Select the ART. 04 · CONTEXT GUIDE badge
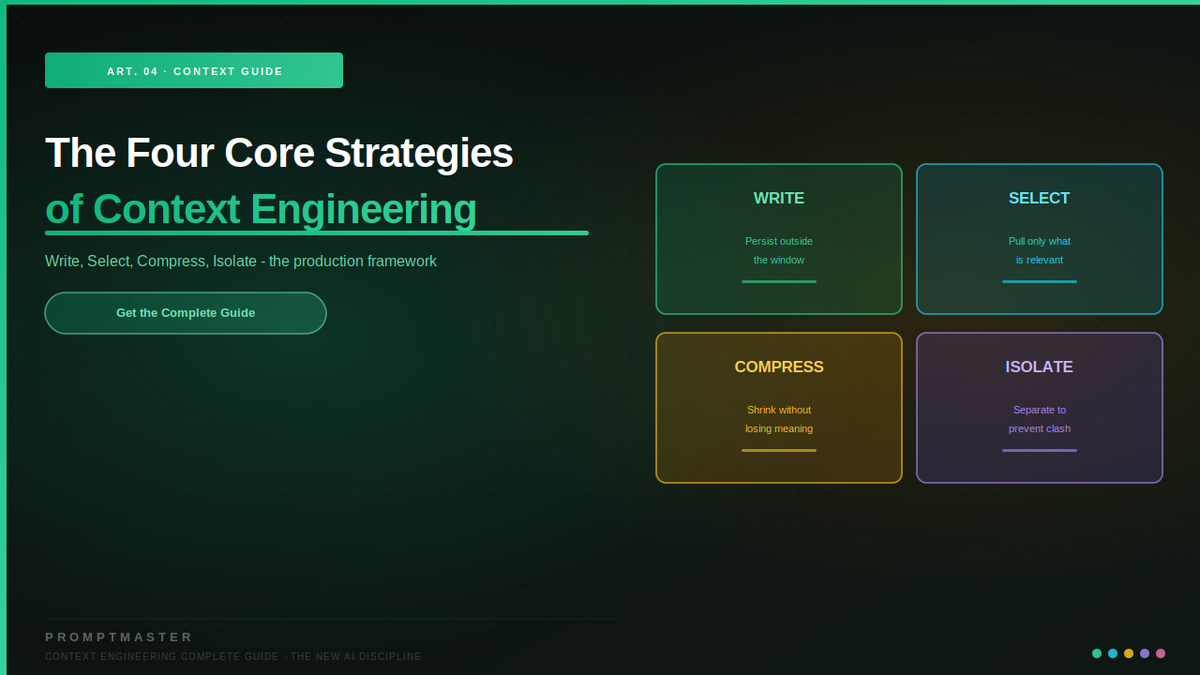 click(194, 71)
